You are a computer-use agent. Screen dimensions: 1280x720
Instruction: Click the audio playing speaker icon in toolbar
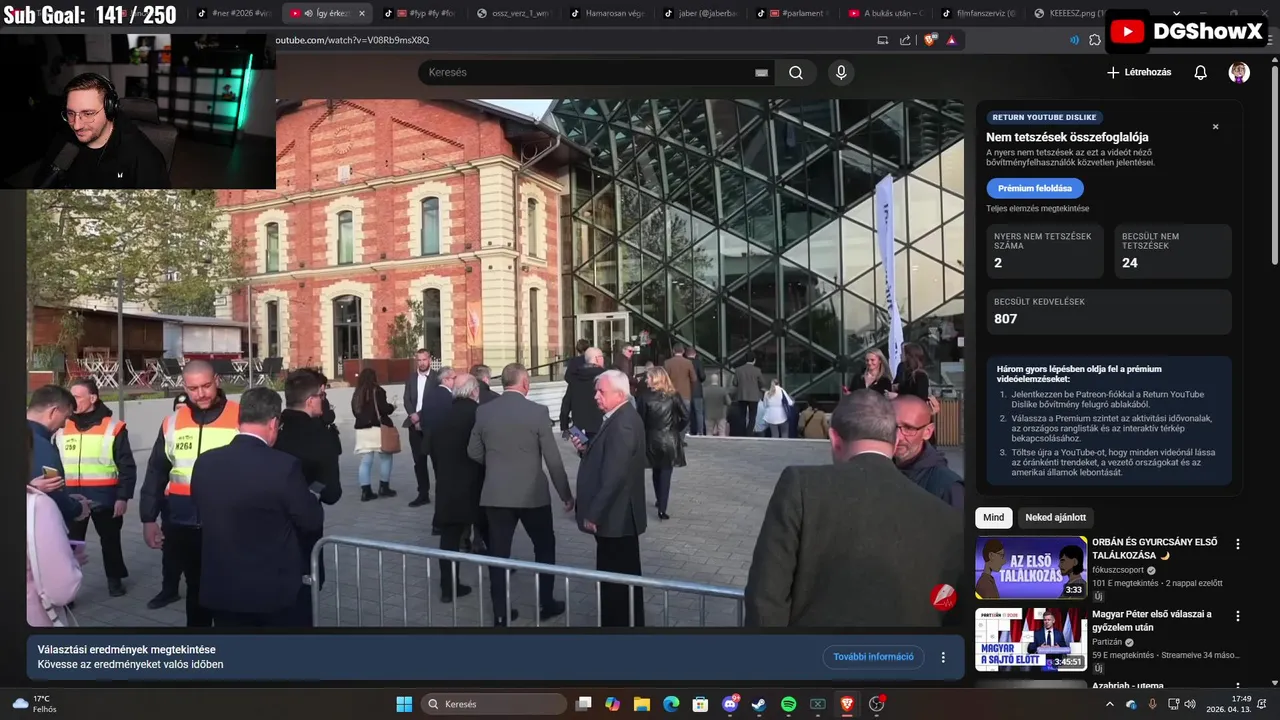[1075, 40]
